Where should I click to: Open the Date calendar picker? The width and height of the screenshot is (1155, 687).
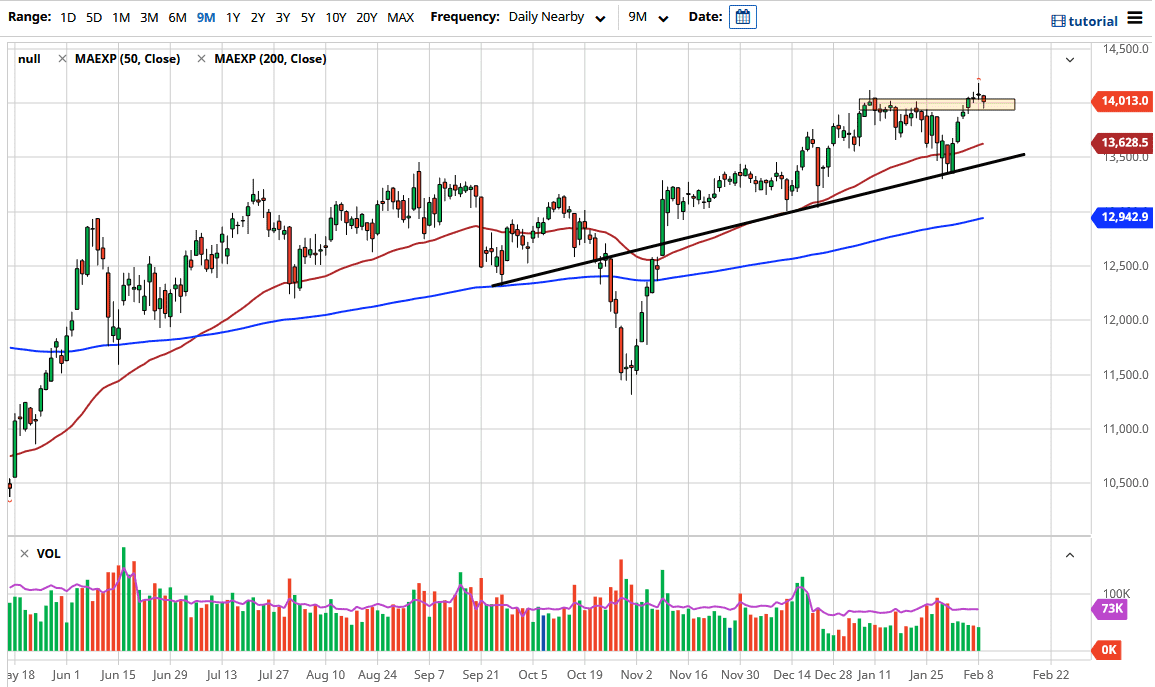[742, 17]
